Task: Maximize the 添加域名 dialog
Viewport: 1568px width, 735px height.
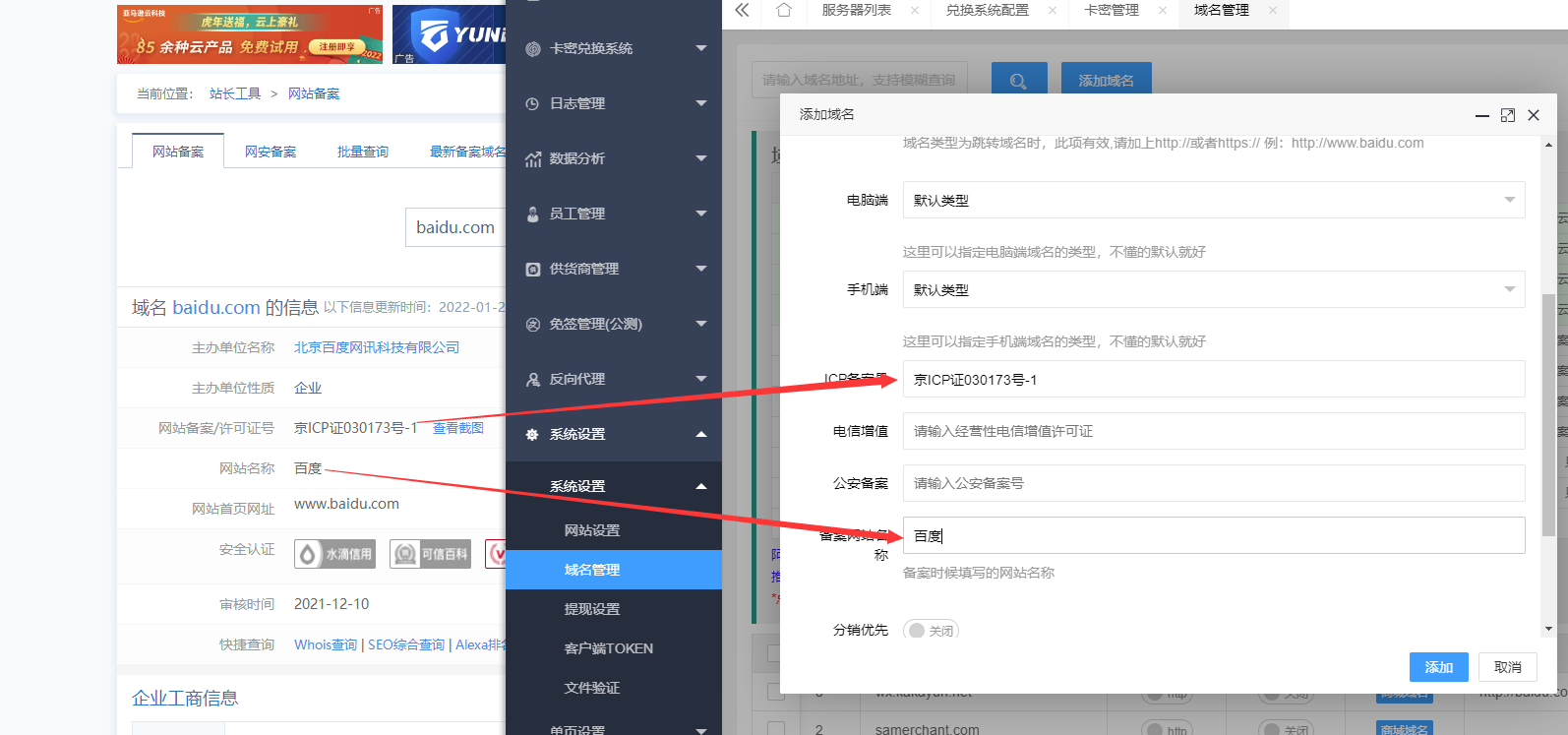Action: (x=1508, y=115)
